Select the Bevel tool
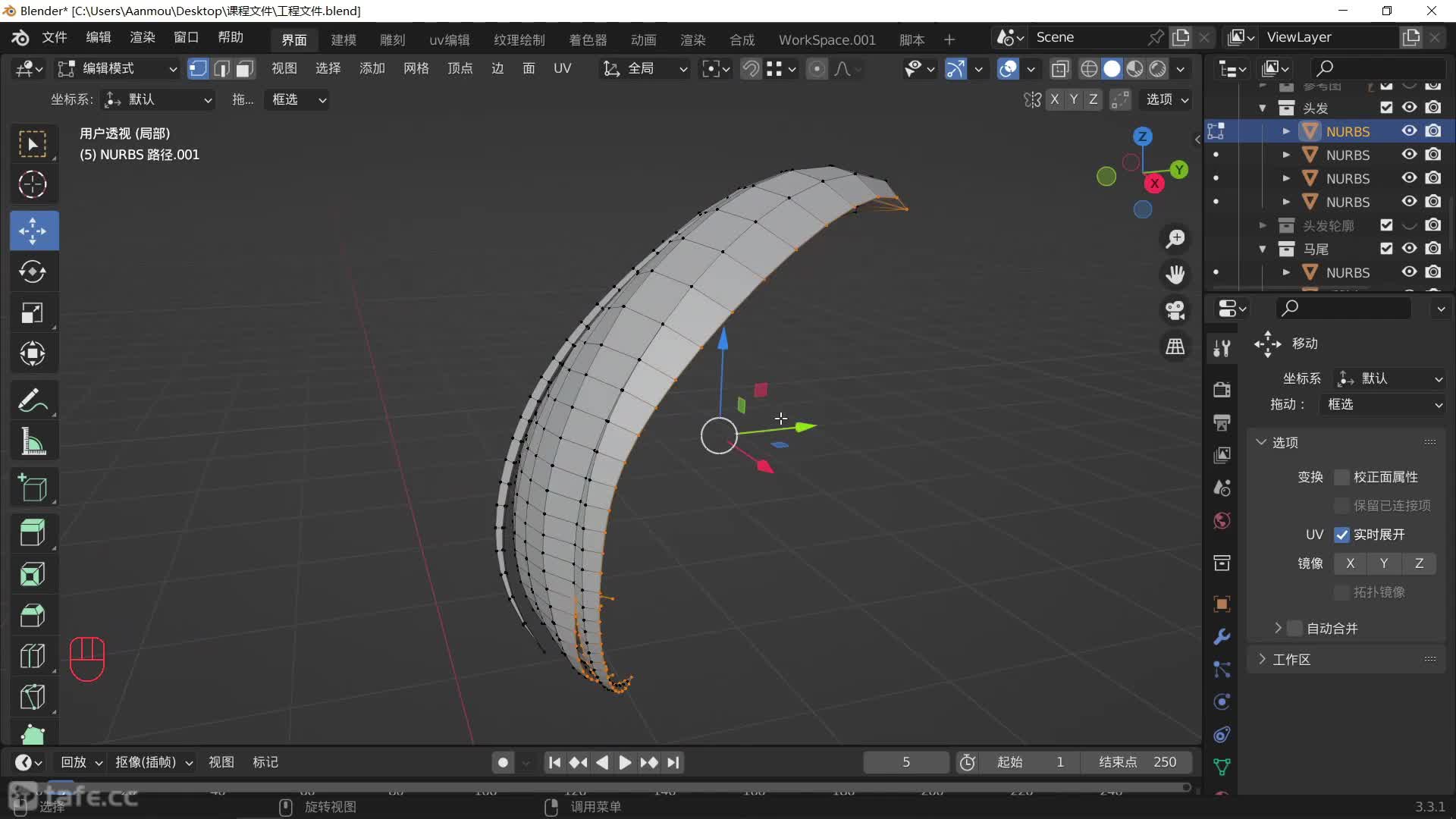This screenshot has height=819, width=1456. (33, 615)
